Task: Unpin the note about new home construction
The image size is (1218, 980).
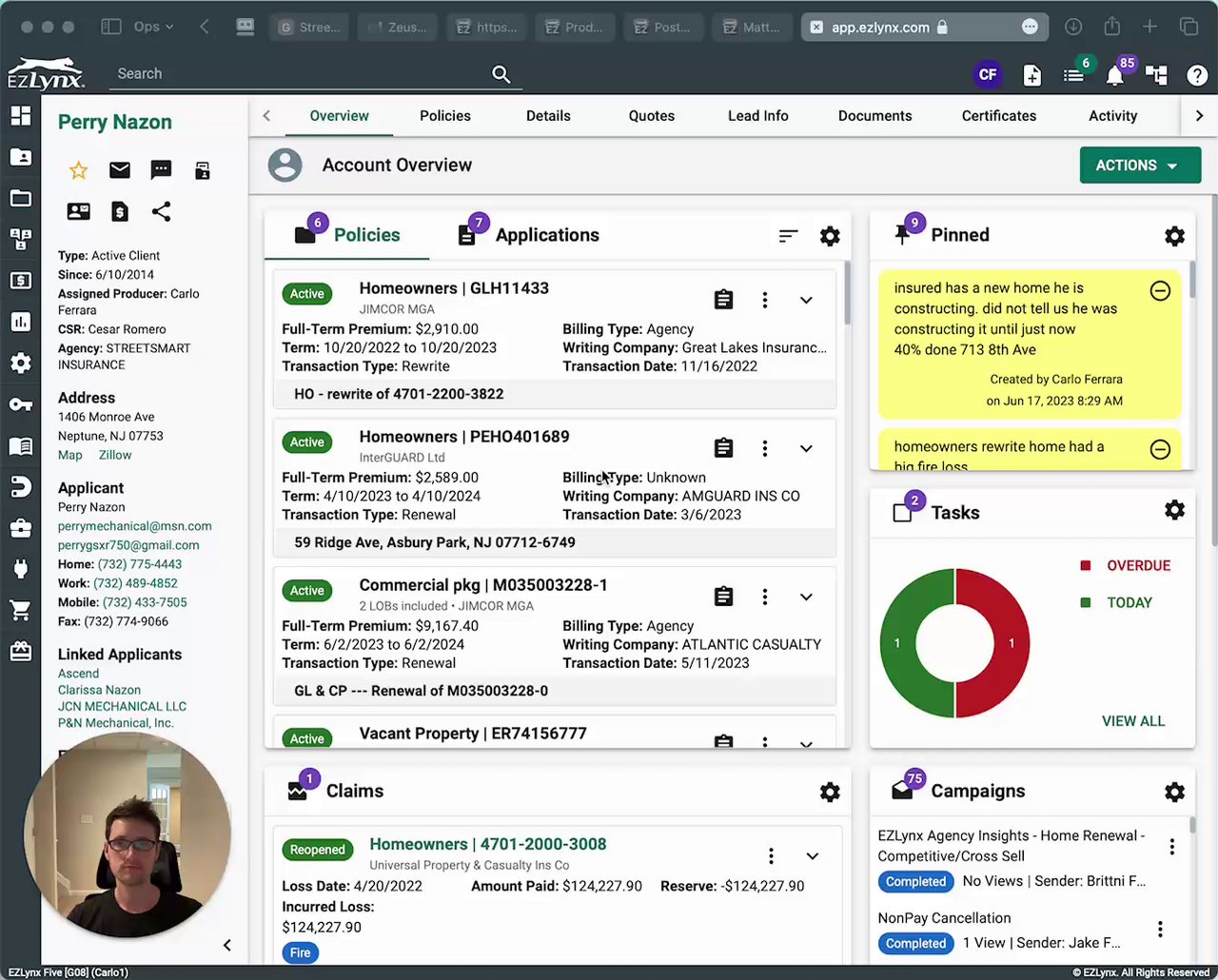Action: 1160,291
